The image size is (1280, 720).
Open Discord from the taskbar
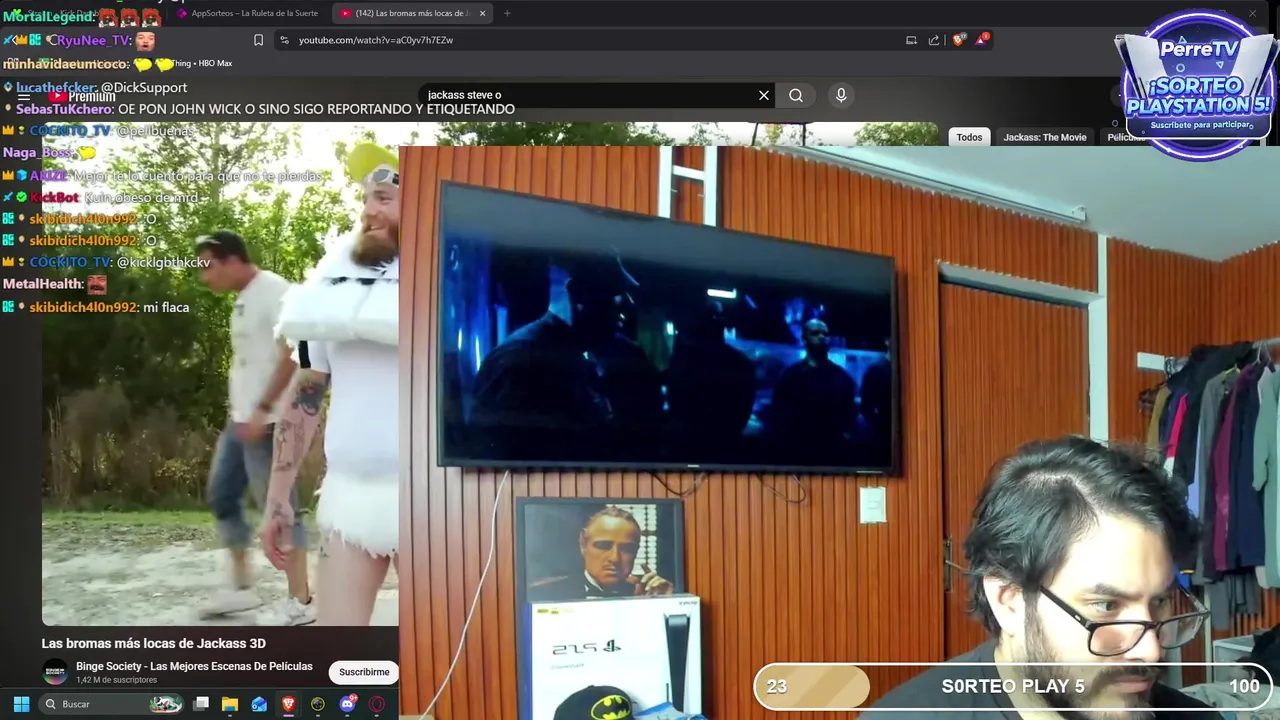click(347, 704)
